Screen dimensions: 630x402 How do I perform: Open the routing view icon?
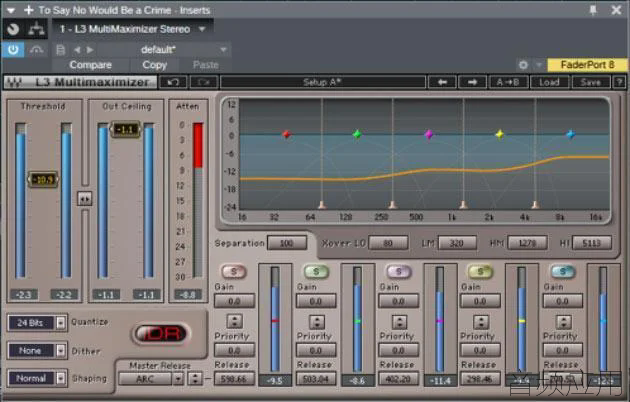[37, 29]
